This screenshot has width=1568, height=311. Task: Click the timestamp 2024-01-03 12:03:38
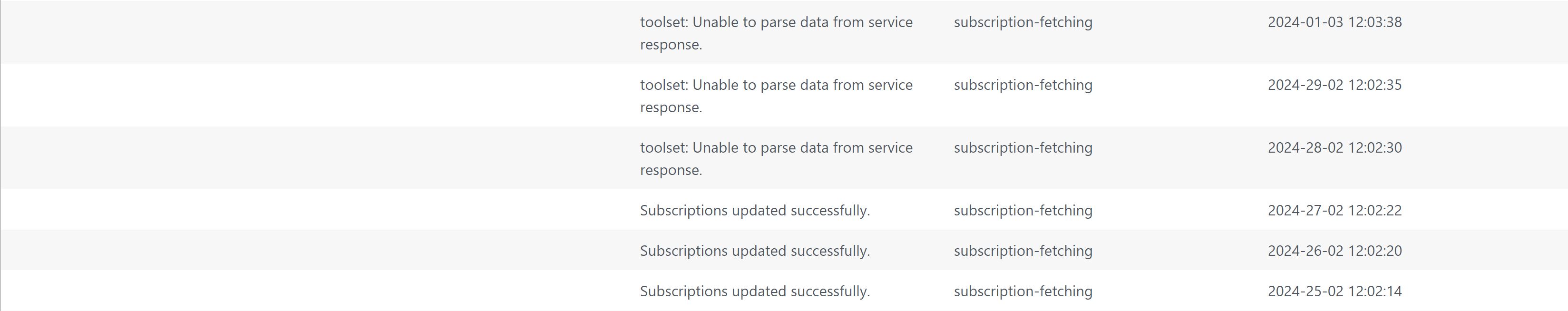(1334, 22)
